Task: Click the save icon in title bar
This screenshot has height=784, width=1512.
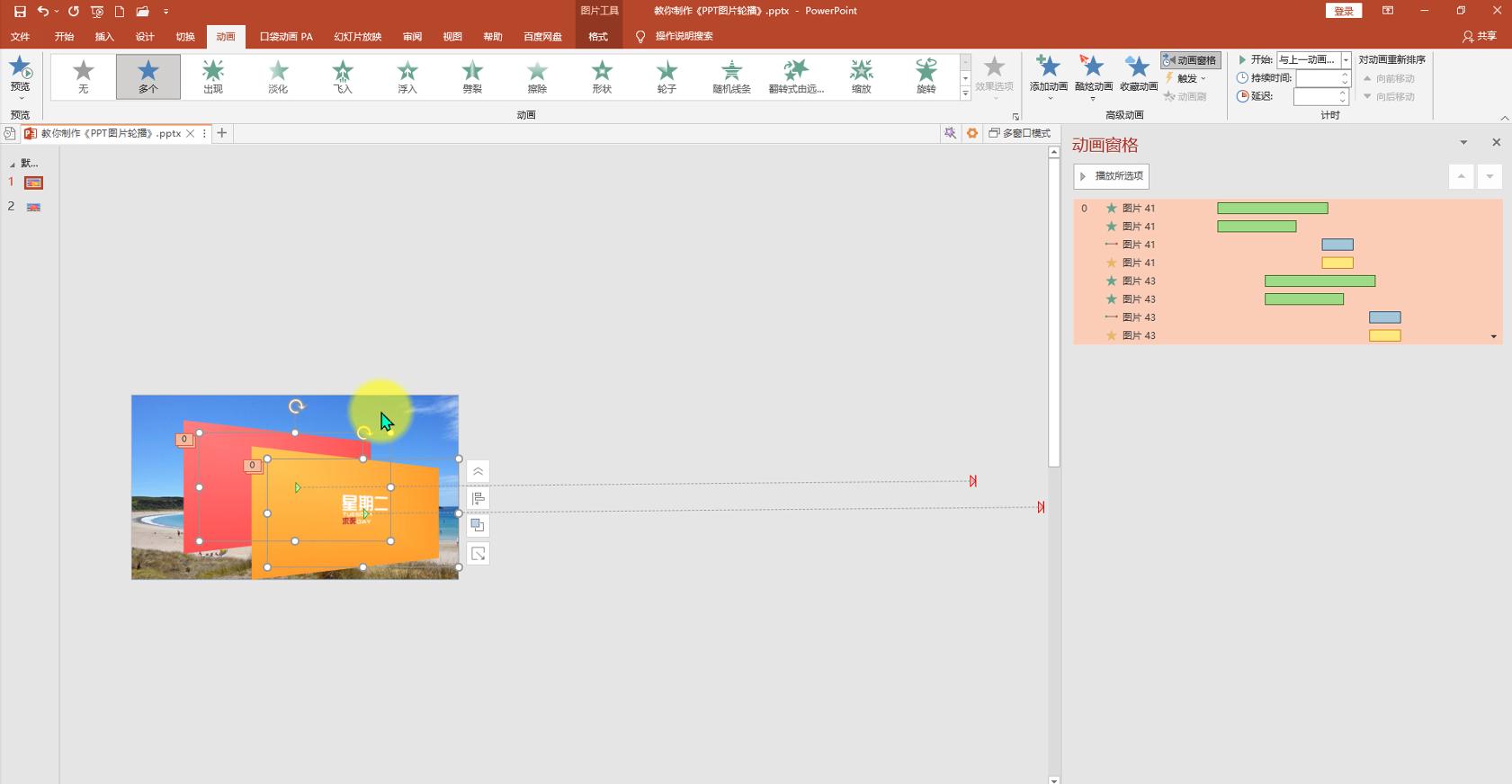Action: pos(20,12)
